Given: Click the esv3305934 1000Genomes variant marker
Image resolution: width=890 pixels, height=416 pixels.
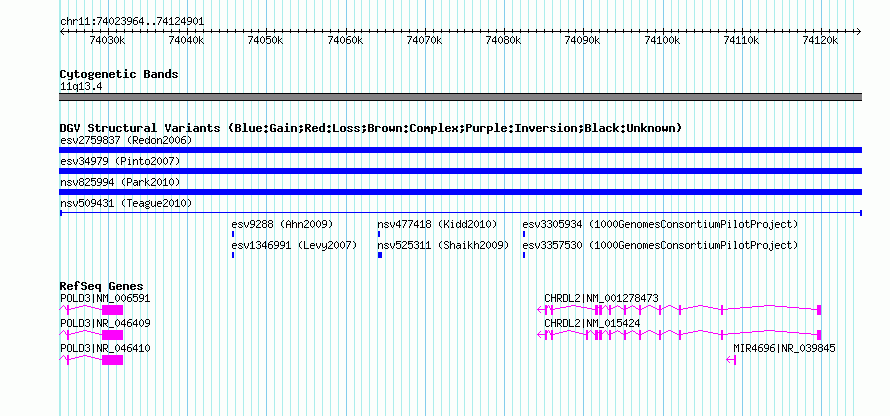Looking at the screenshot, I should [x=523, y=234].
